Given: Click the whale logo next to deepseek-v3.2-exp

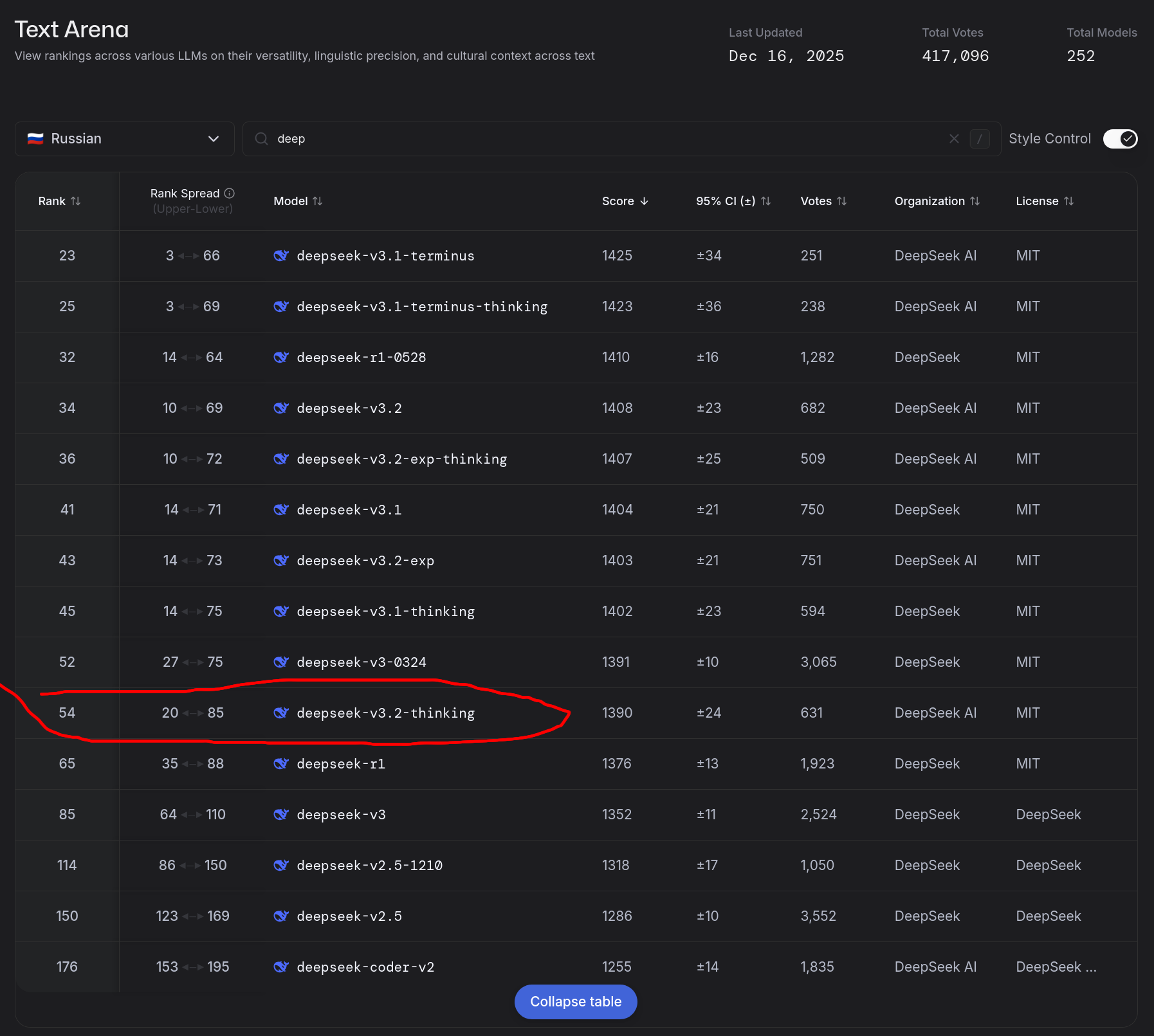Looking at the screenshot, I should tap(281, 561).
